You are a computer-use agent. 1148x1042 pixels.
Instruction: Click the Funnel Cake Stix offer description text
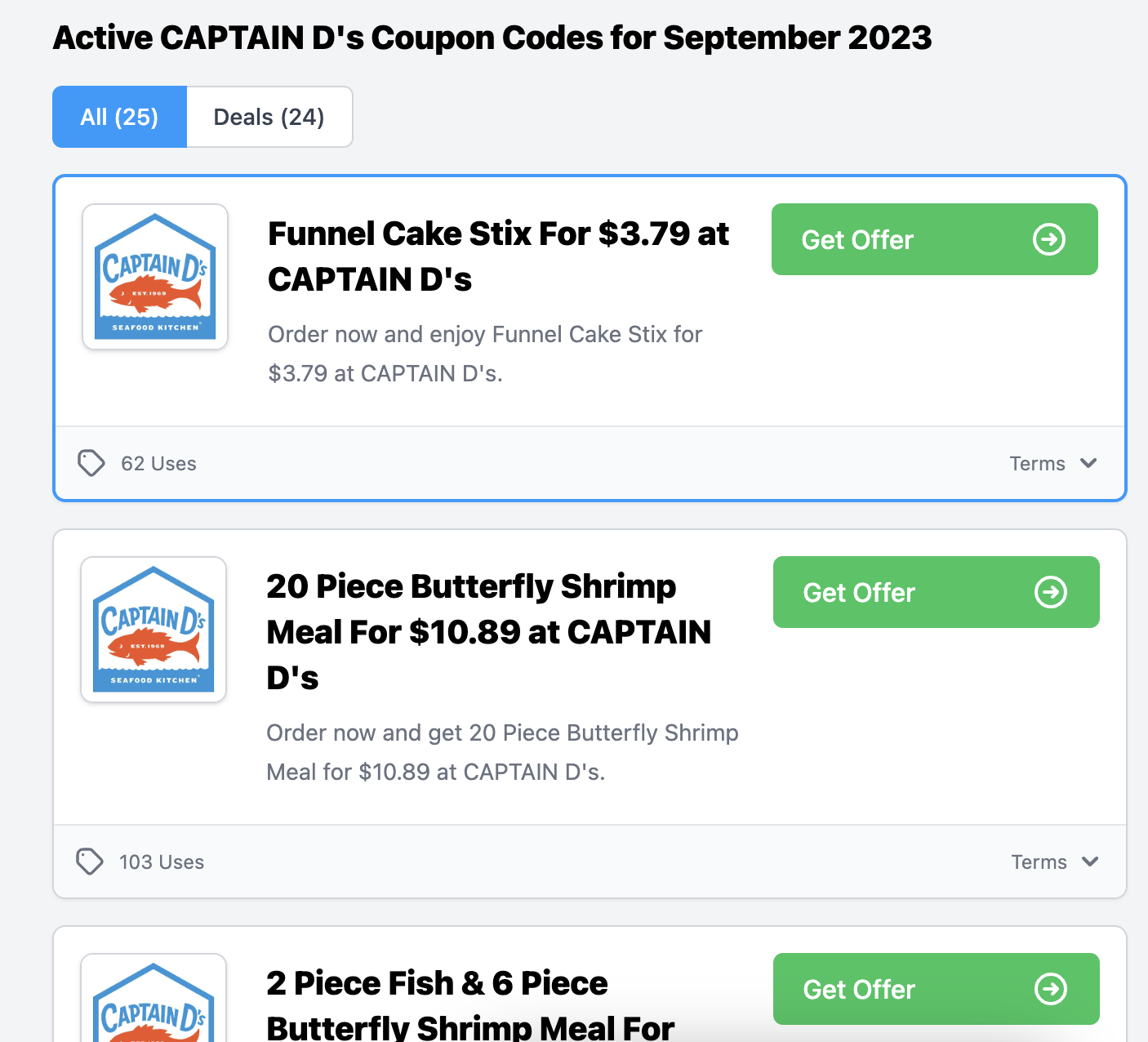(x=485, y=354)
